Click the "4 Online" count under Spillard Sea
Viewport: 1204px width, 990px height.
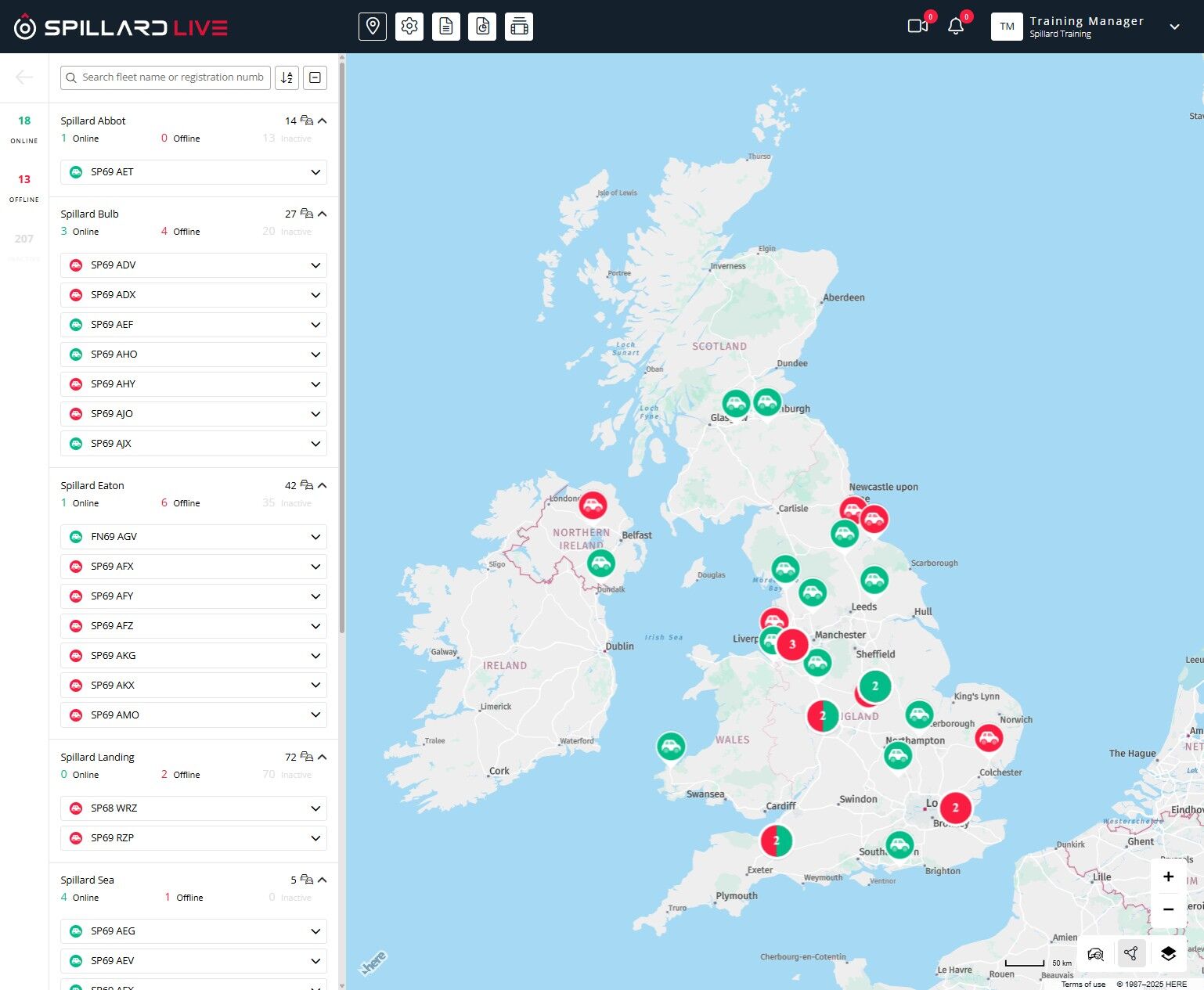point(80,898)
